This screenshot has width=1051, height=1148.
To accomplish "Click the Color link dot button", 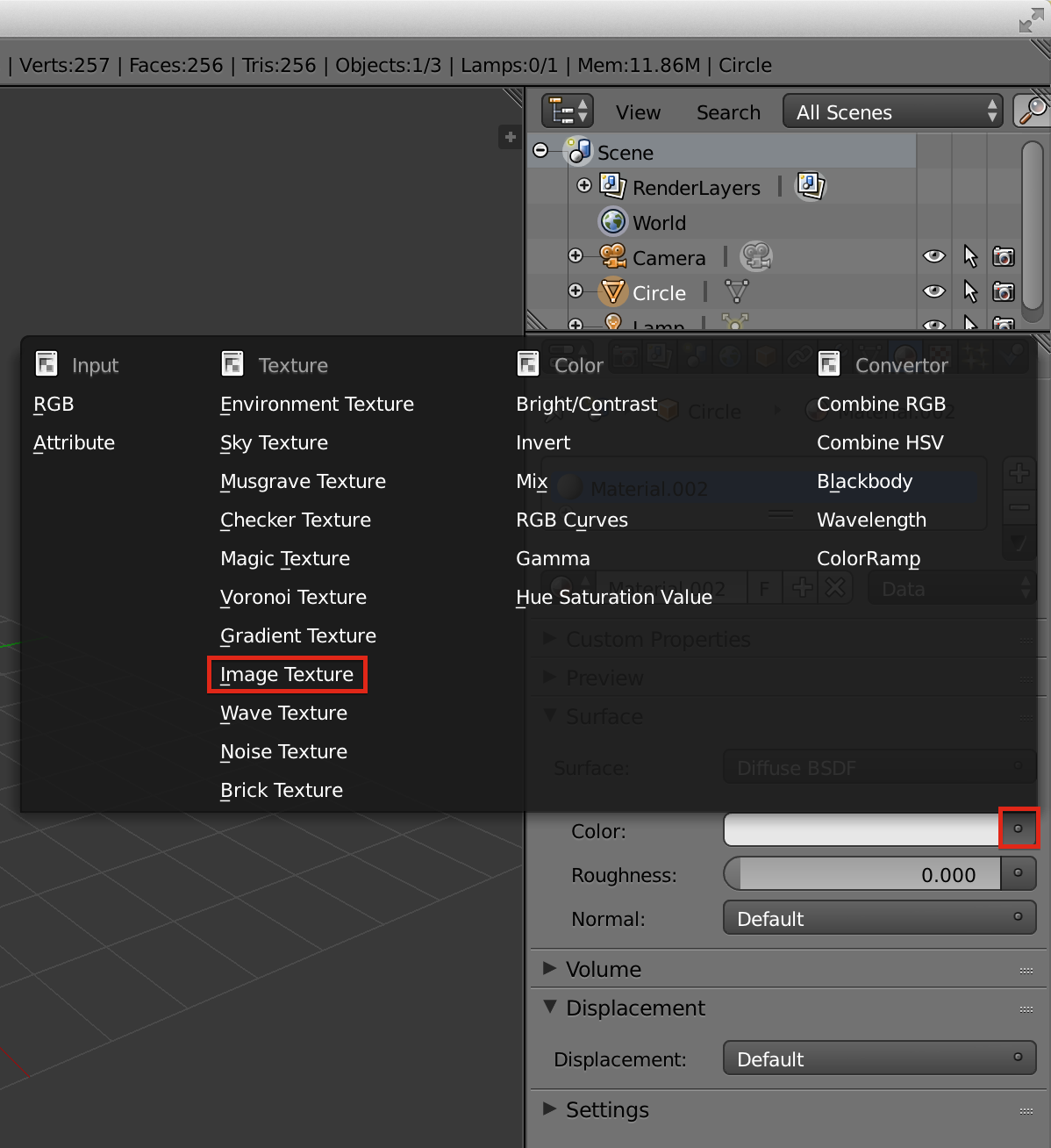I will tap(1019, 829).
